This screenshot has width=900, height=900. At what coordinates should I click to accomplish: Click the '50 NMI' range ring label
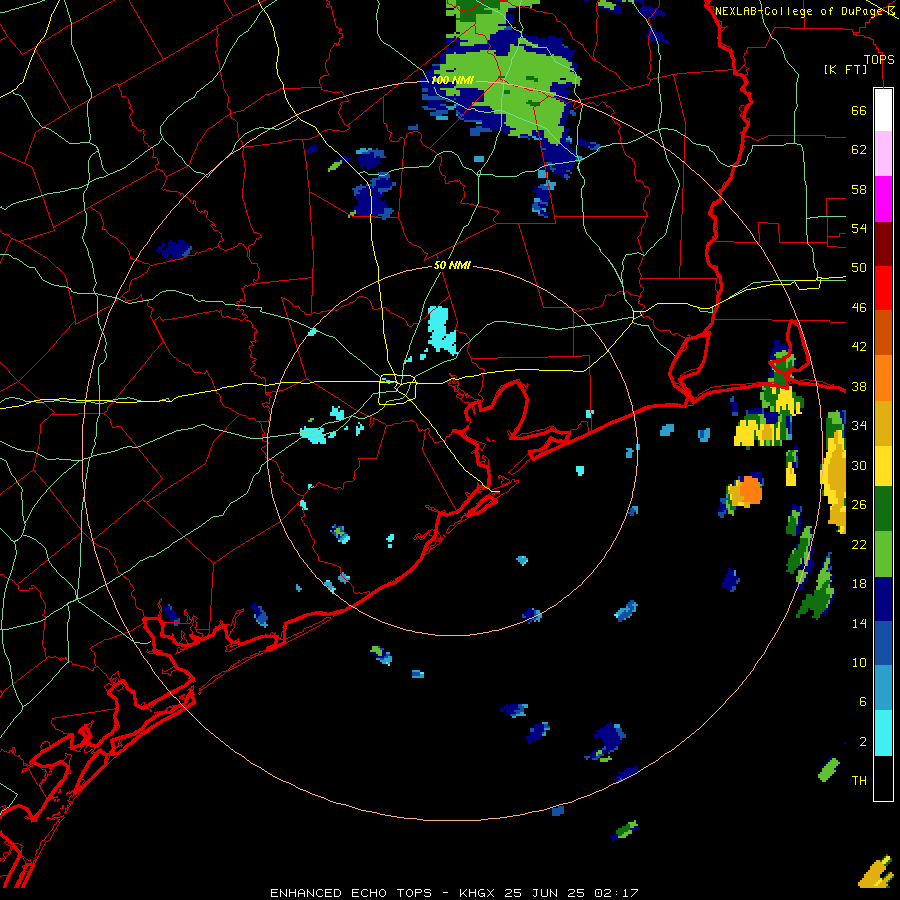[452, 265]
